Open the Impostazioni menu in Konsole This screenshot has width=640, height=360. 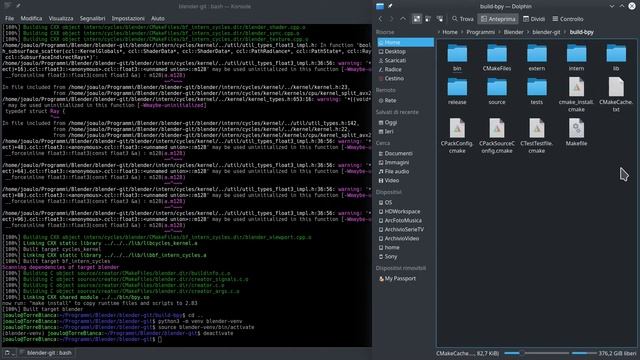pos(128,18)
